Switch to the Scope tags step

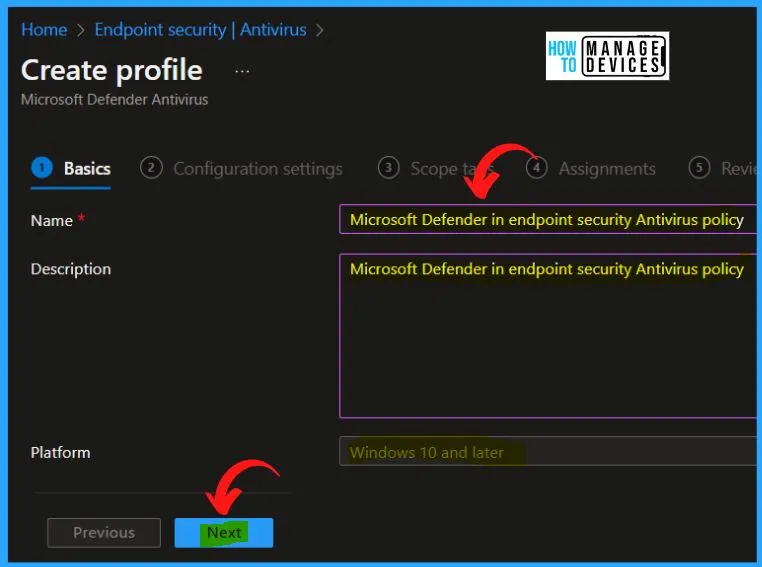click(x=436, y=169)
